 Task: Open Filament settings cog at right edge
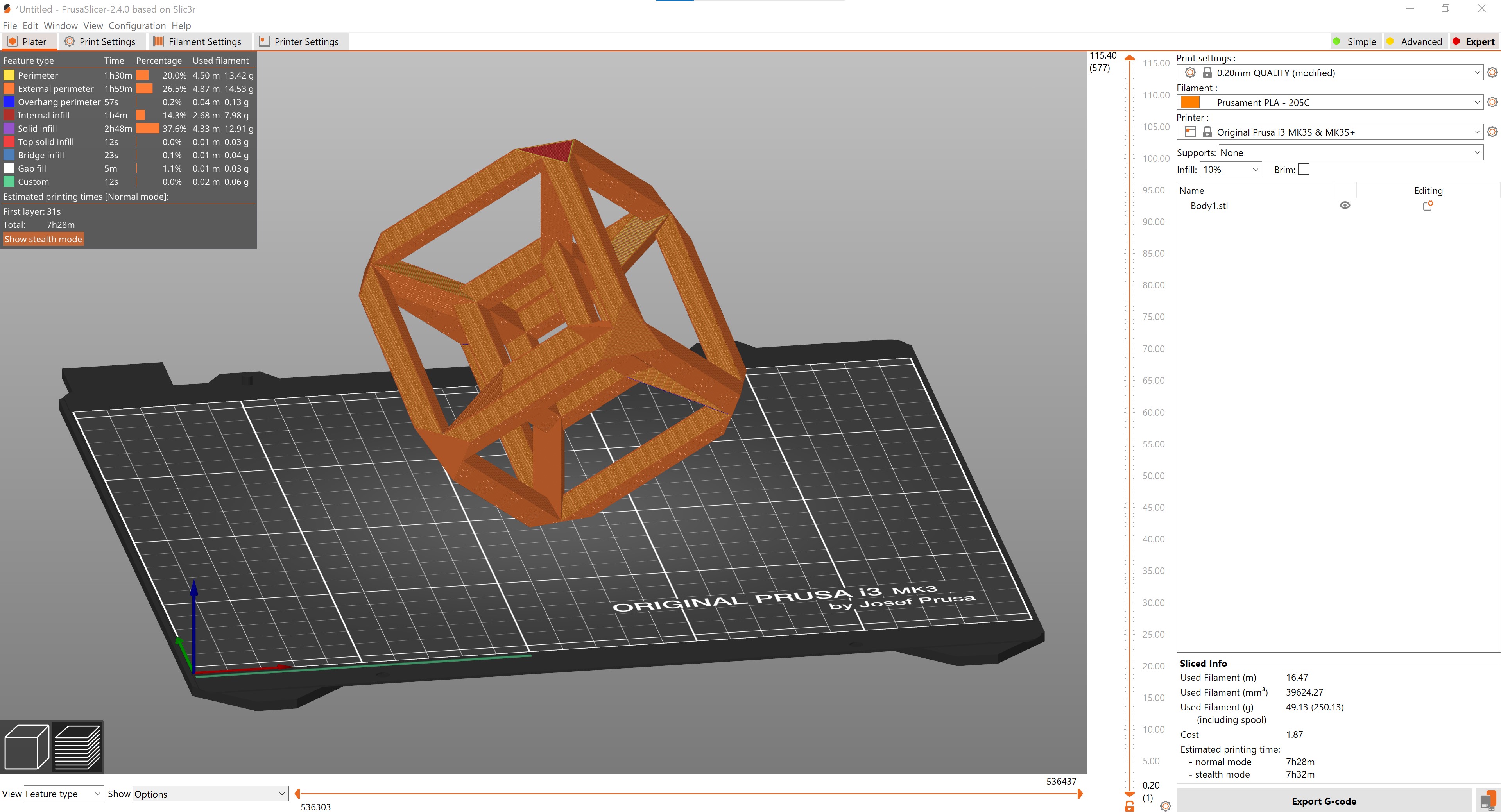coord(1492,102)
